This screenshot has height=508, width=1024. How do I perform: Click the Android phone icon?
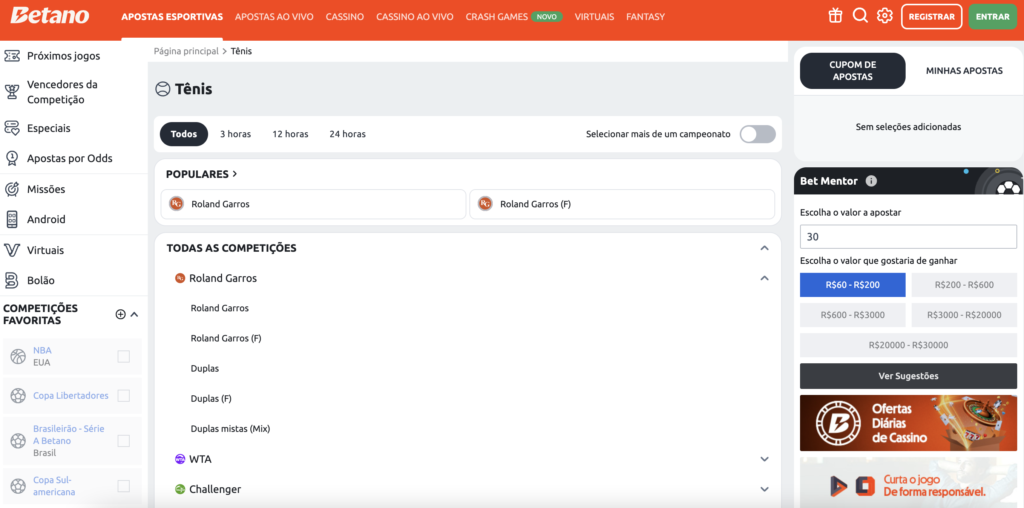point(11,219)
